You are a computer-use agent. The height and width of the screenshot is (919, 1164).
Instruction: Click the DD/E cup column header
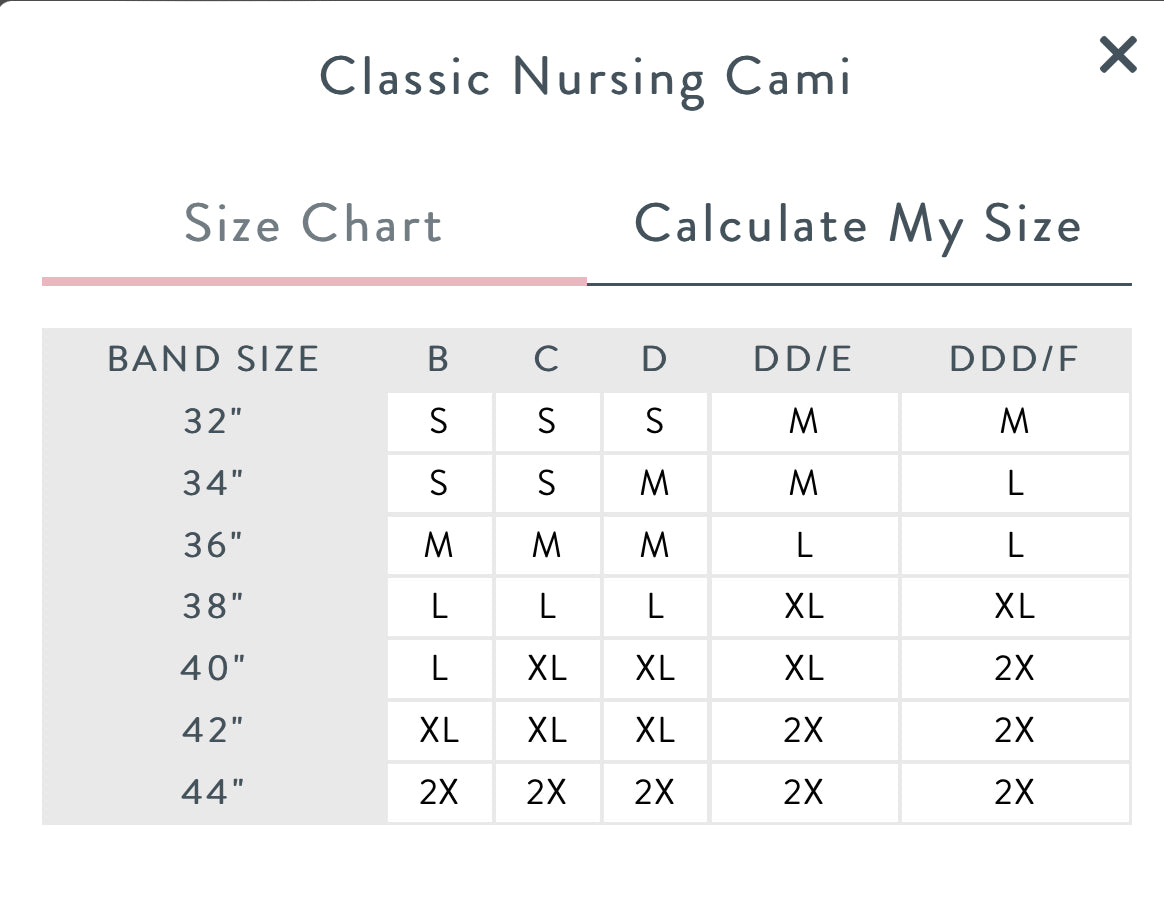point(803,359)
